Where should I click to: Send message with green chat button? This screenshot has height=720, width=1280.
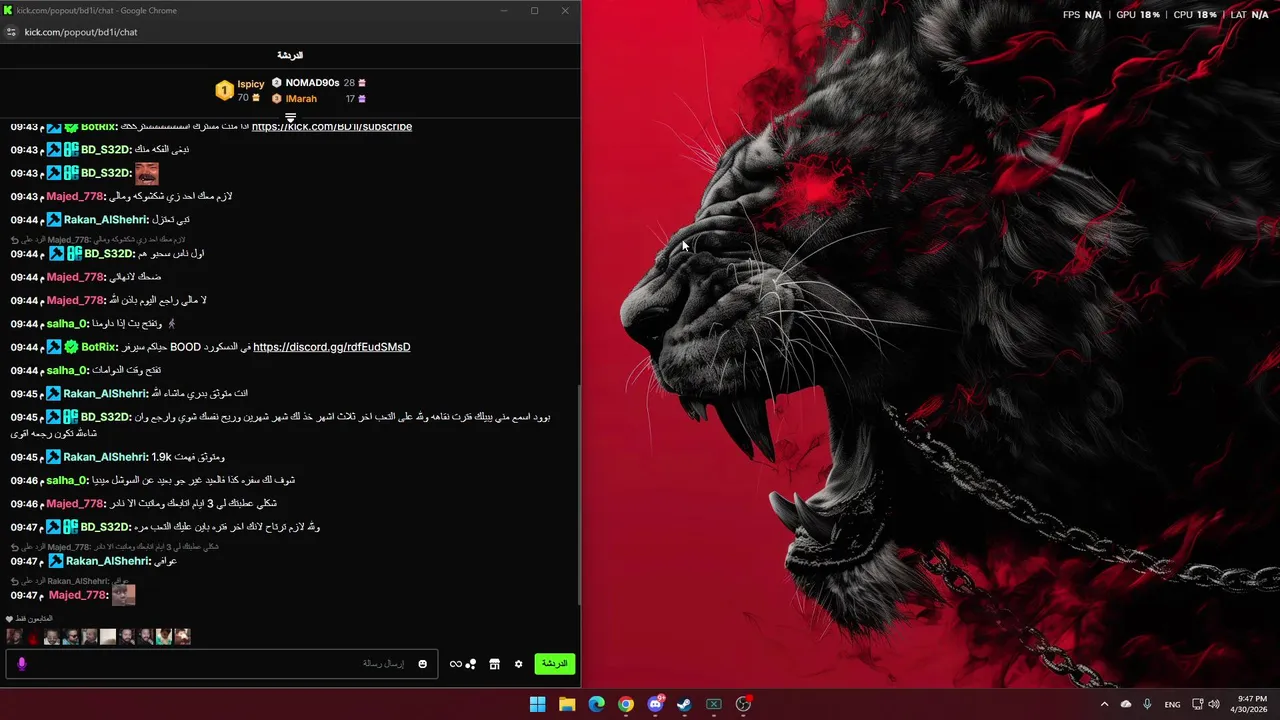click(x=554, y=664)
